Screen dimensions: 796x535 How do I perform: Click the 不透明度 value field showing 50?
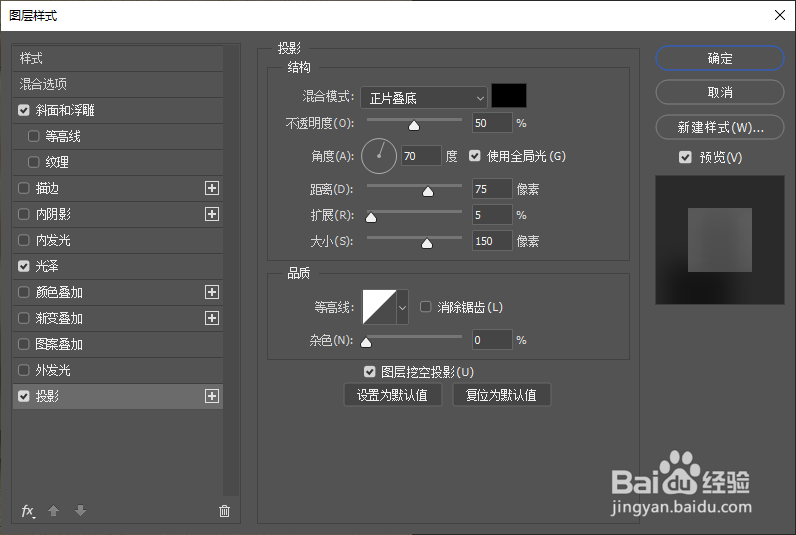point(492,123)
